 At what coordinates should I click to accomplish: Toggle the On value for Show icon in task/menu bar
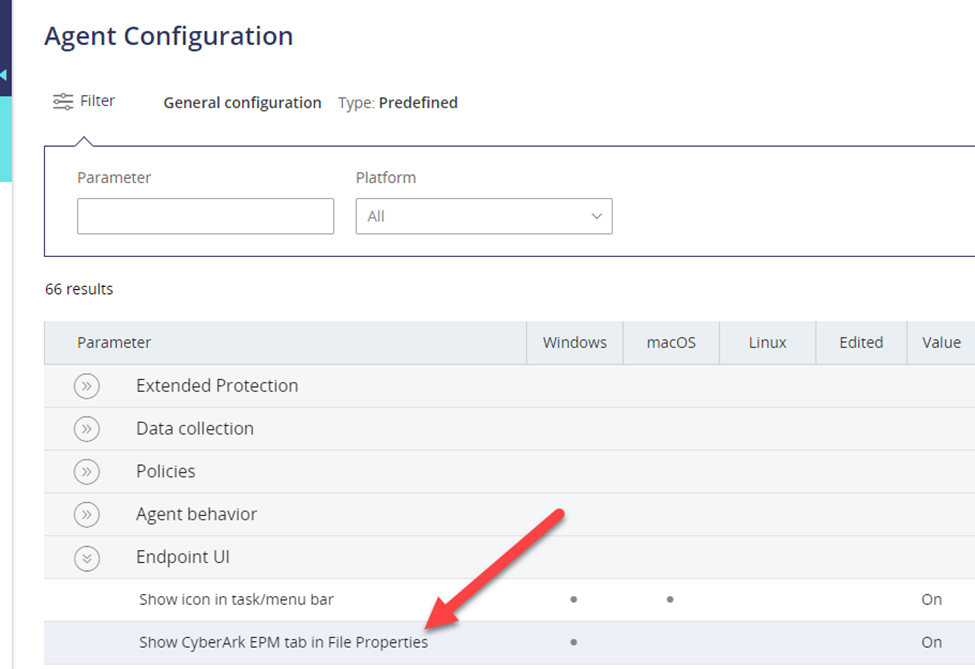coord(931,599)
